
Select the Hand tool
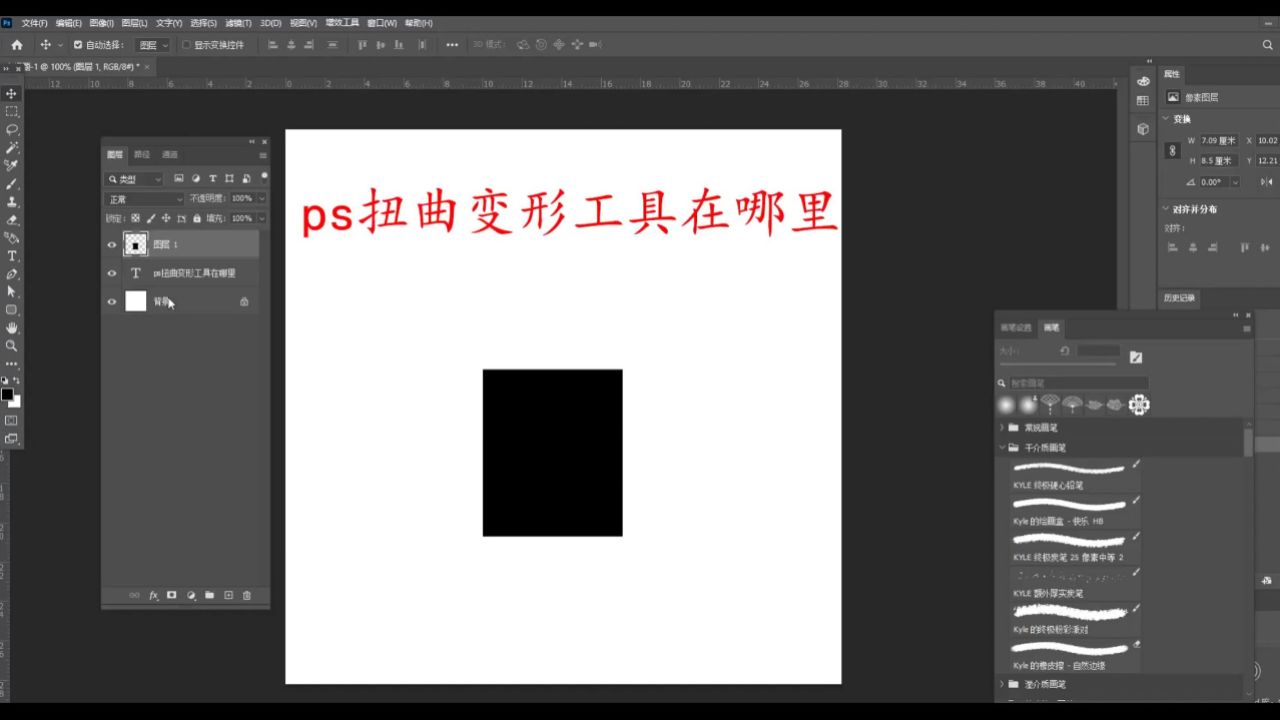[x=10, y=327]
